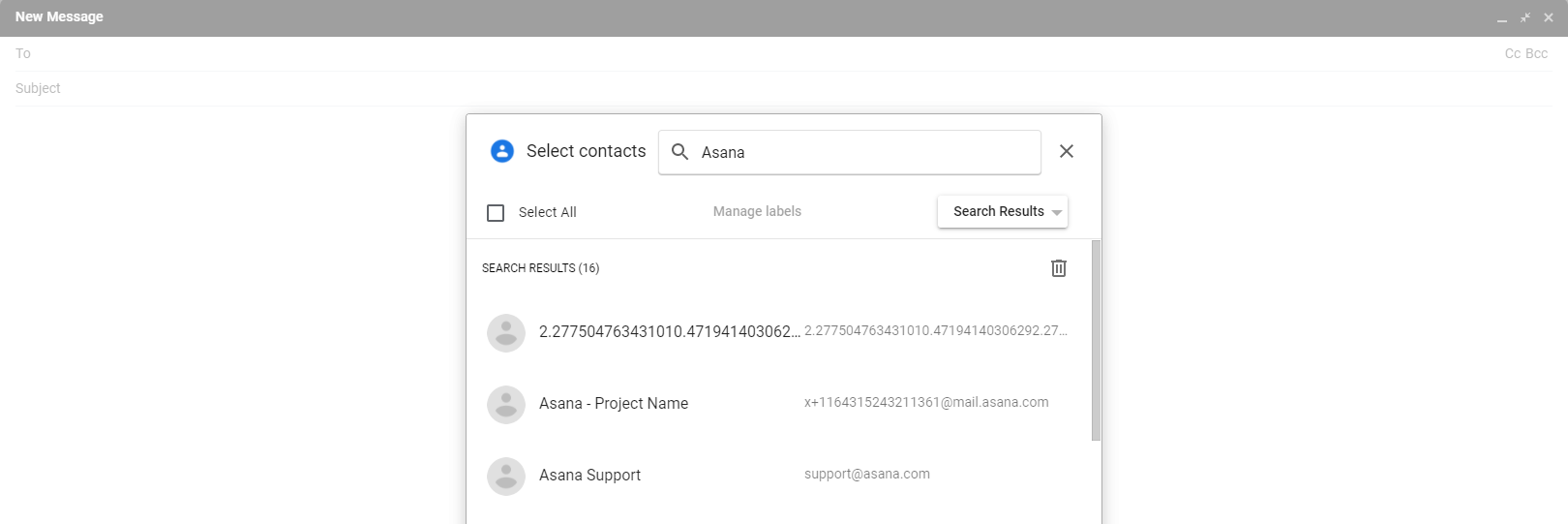Pop out the New Message window

1525,17
